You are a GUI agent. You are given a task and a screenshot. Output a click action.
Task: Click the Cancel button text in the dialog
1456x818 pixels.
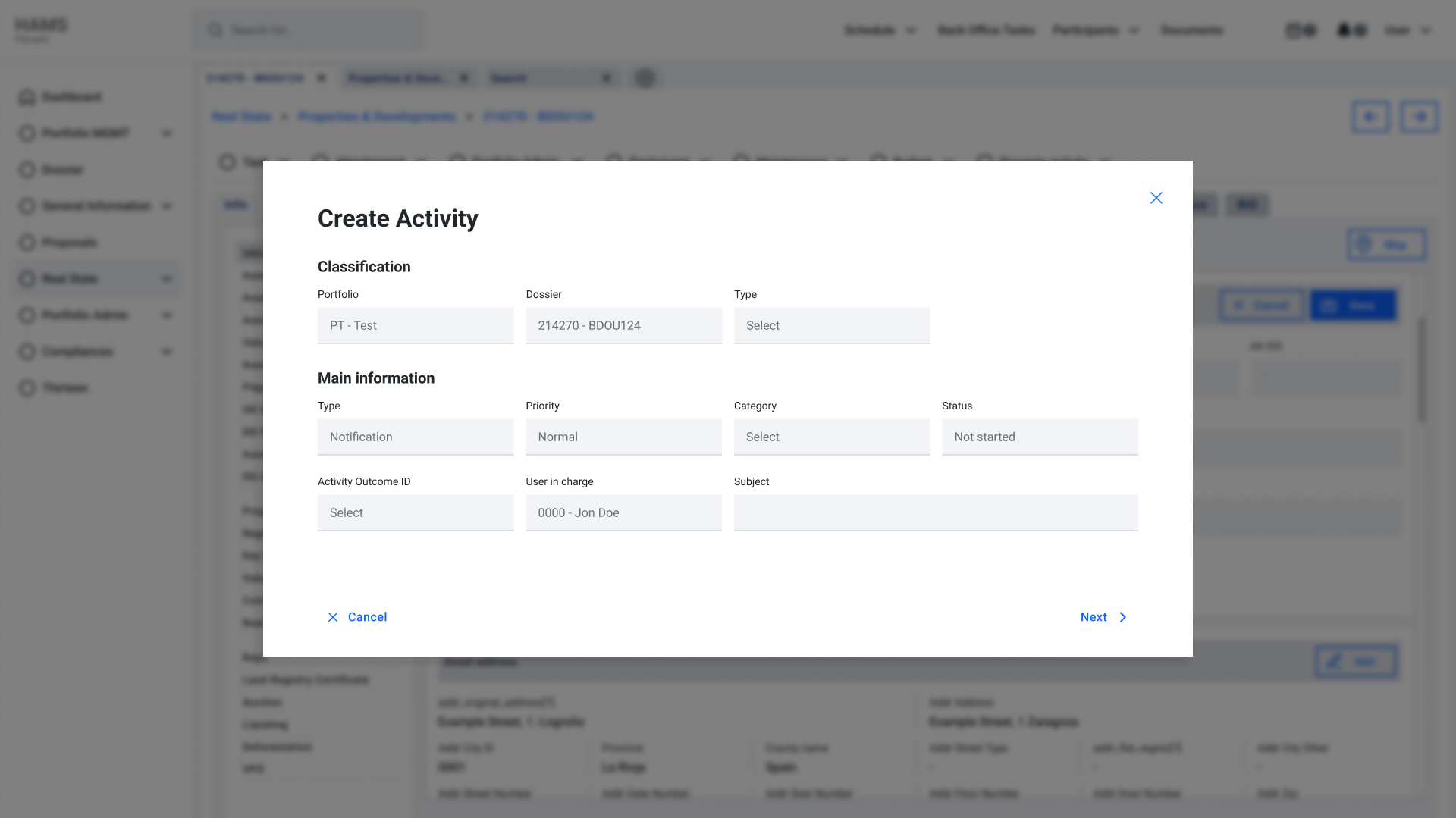367,617
